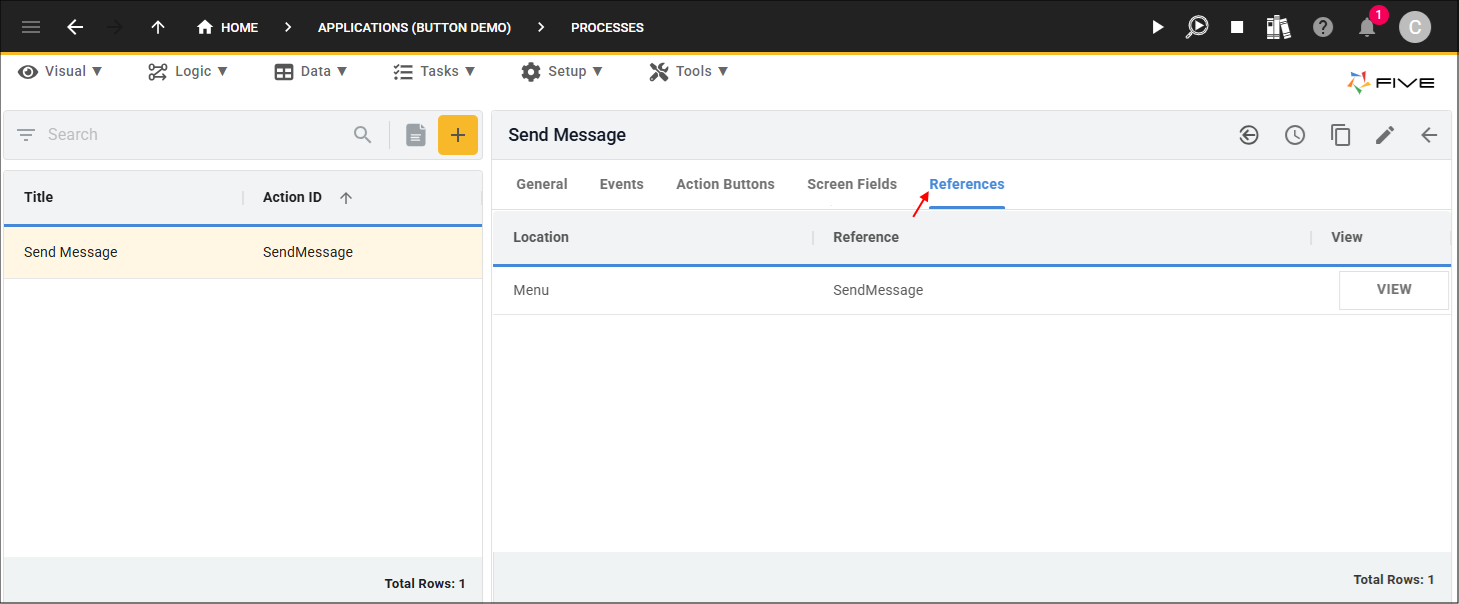This screenshot has width=1459, height=604.
Task: Click SendMessage action ID cell
Action: tap(308, 252)
